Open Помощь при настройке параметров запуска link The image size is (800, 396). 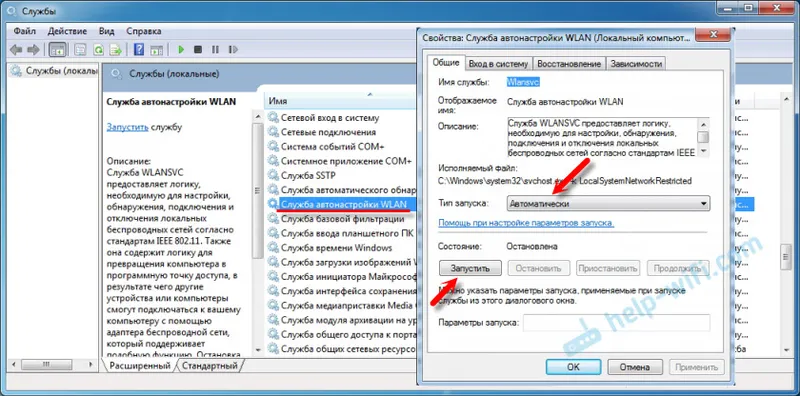point(526,223)
